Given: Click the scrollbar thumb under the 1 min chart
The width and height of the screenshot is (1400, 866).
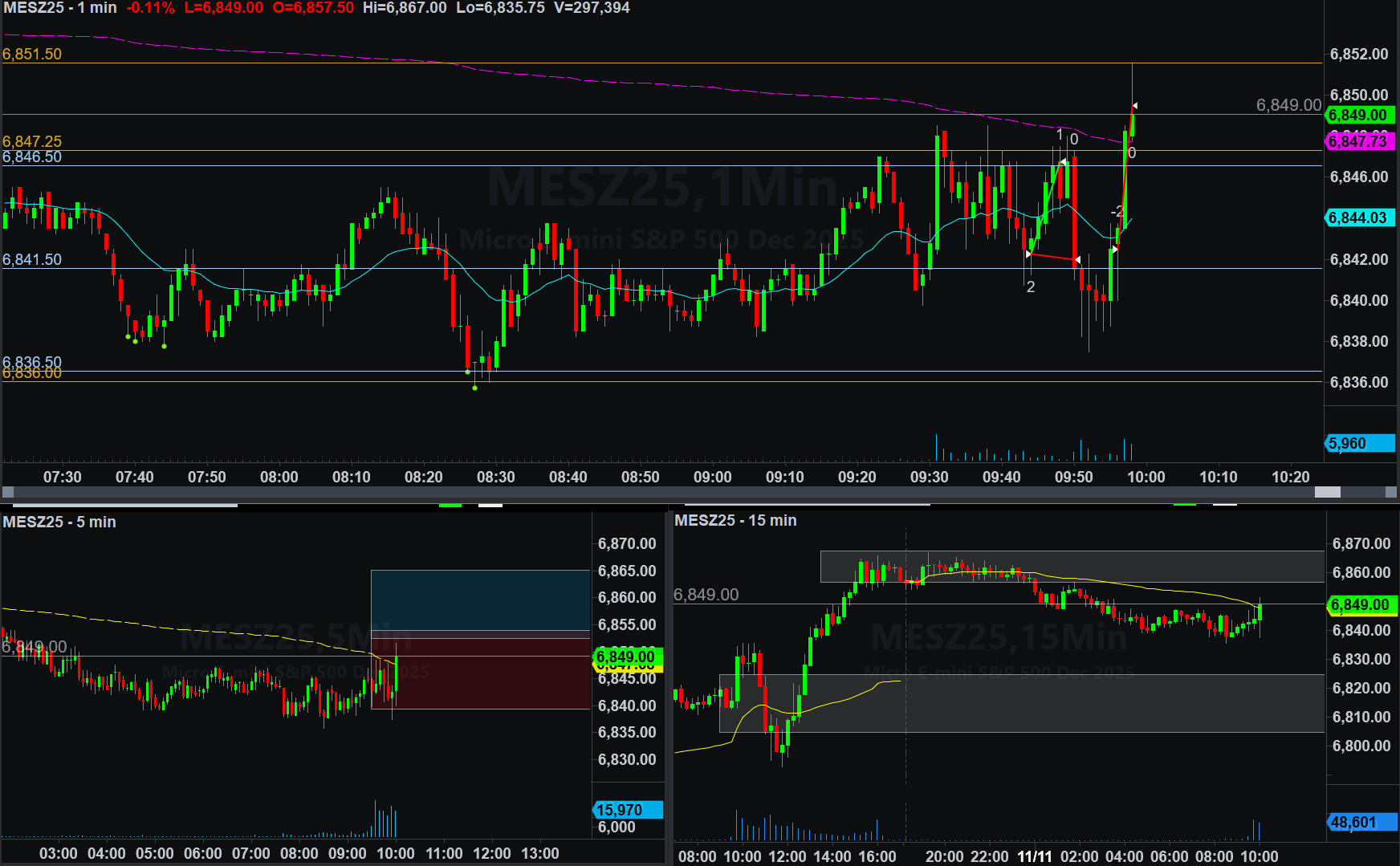Looking at the screenshot, I should tap(1327, 492).
